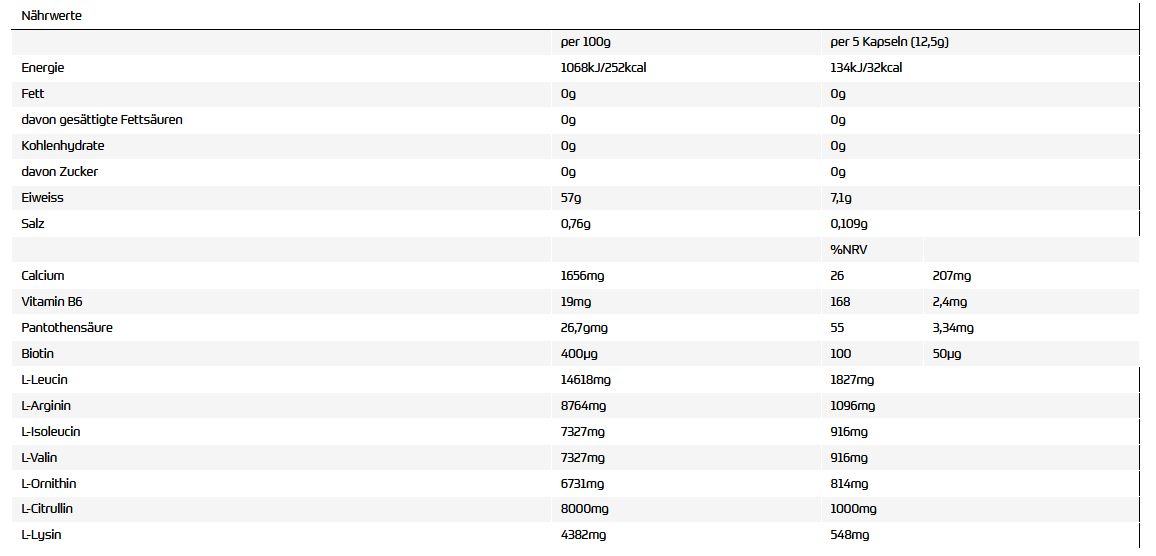Screen dimensions: 1156x556
Task: Click the Biotin 50µg value
Action: 947,354
